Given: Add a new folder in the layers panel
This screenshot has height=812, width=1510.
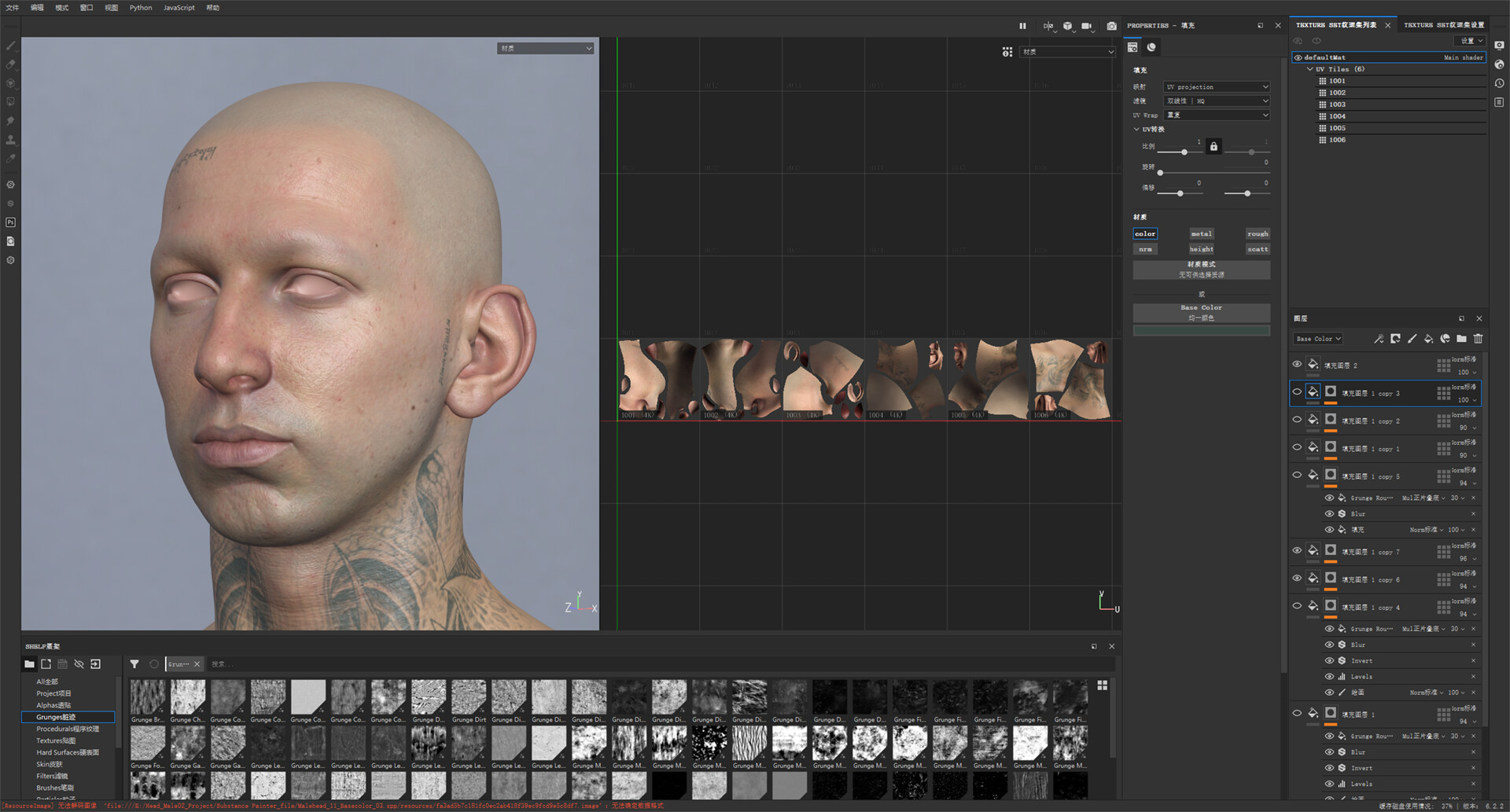Looking at the screenshot, I should (x=1461, y=339).
